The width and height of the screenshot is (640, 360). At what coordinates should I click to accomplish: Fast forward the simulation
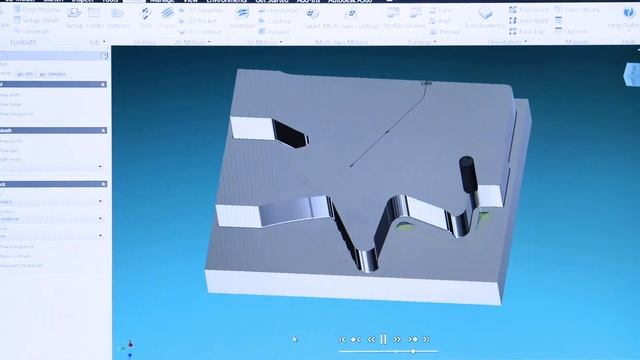pyautogui.click(x=397, y=339)
